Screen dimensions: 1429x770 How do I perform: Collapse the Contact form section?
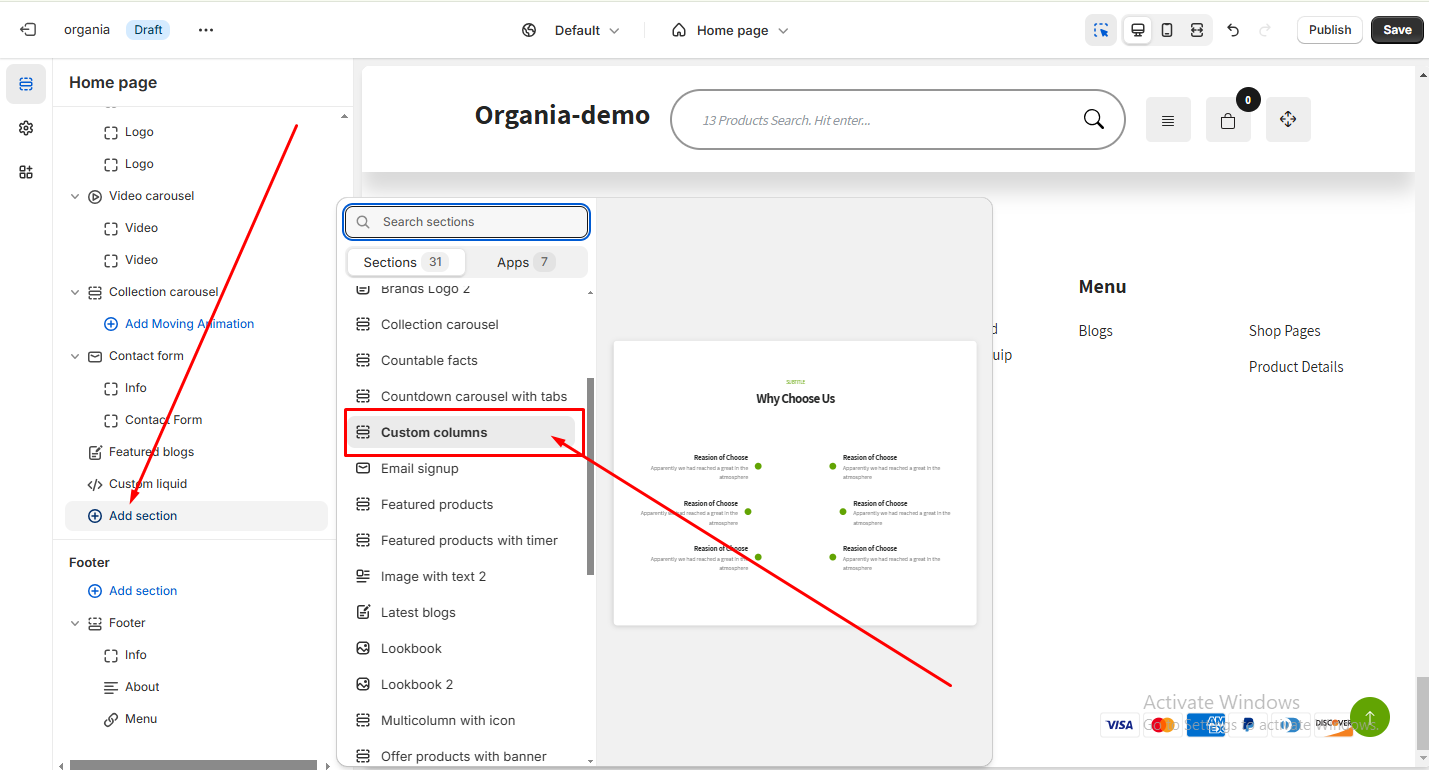75,356
